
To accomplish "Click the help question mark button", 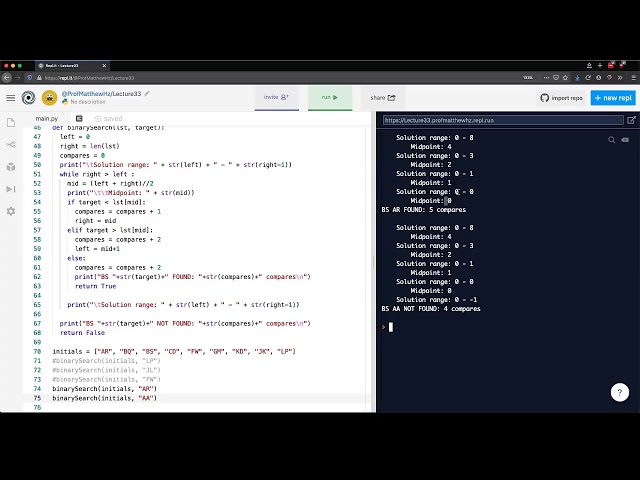I will [x=620, y=393].
